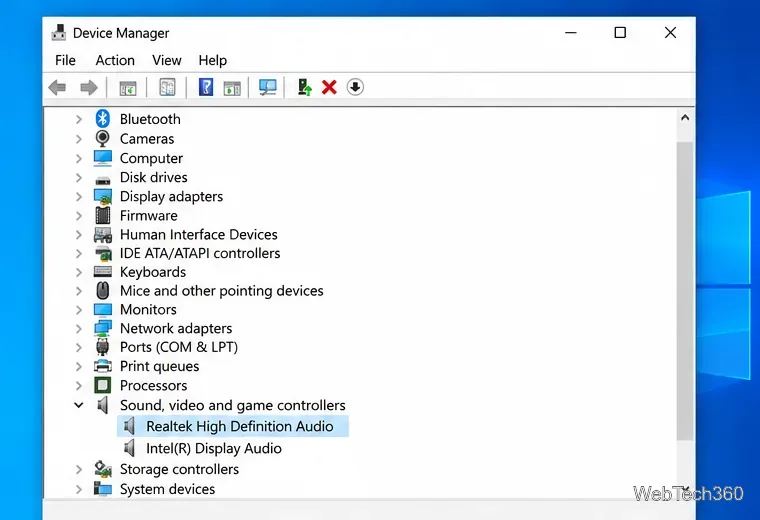
Task: Click the Display adapters icon
Action: click(103, 196)
